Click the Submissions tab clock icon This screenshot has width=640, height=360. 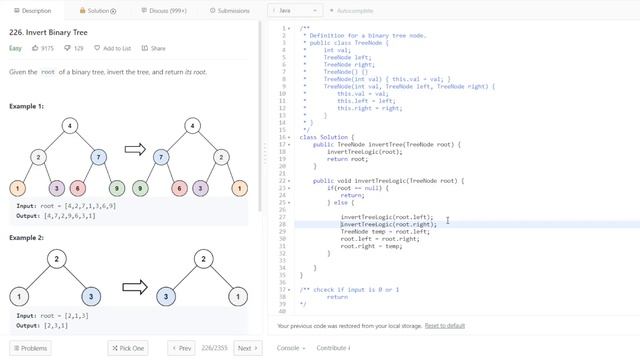tap(212, 11)
